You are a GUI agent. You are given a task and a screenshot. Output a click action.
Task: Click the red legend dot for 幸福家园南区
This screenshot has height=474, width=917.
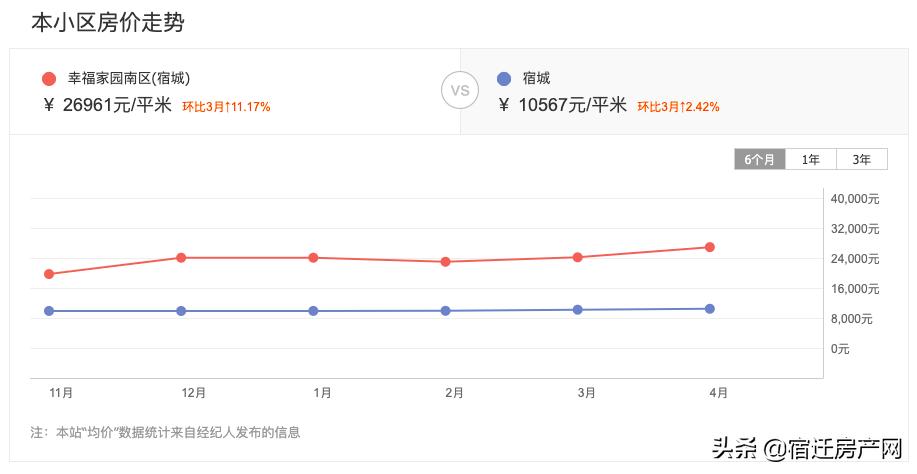coord(49,79)
